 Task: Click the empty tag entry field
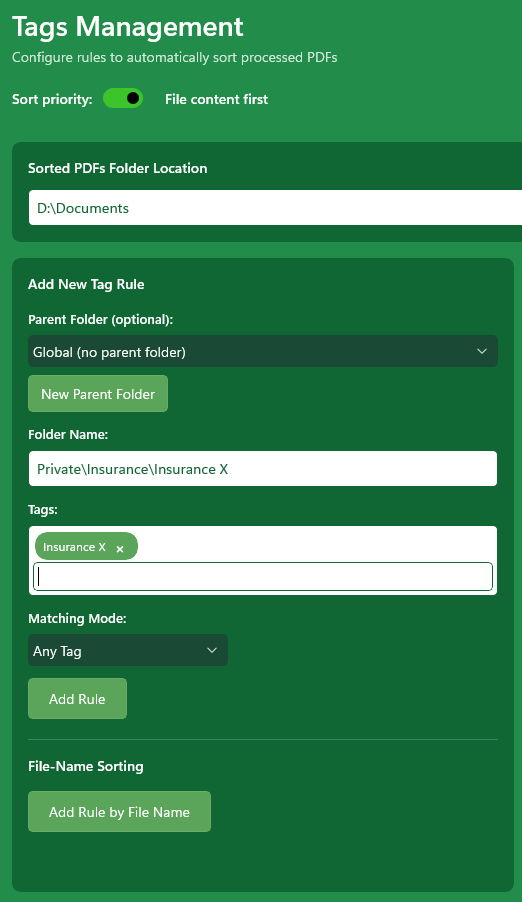[262, 576]
